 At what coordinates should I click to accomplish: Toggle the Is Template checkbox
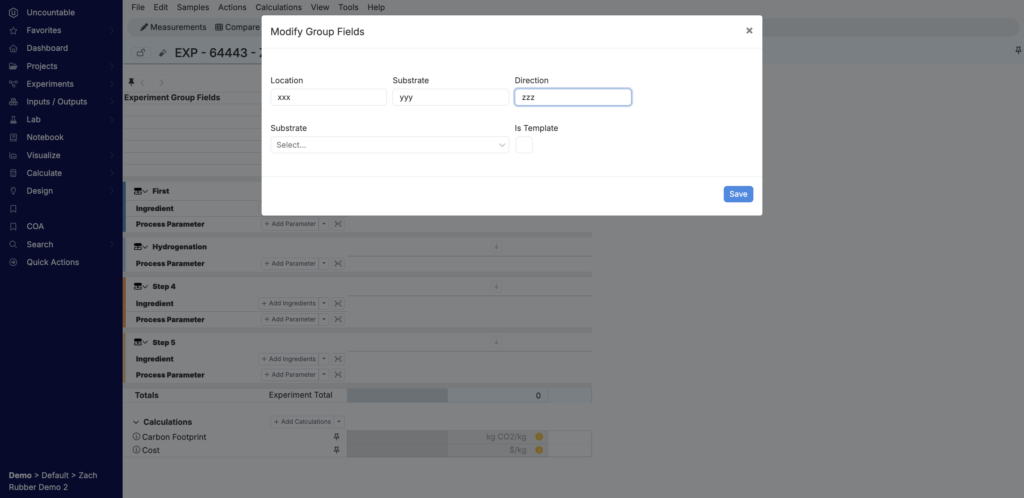[524, 145]
